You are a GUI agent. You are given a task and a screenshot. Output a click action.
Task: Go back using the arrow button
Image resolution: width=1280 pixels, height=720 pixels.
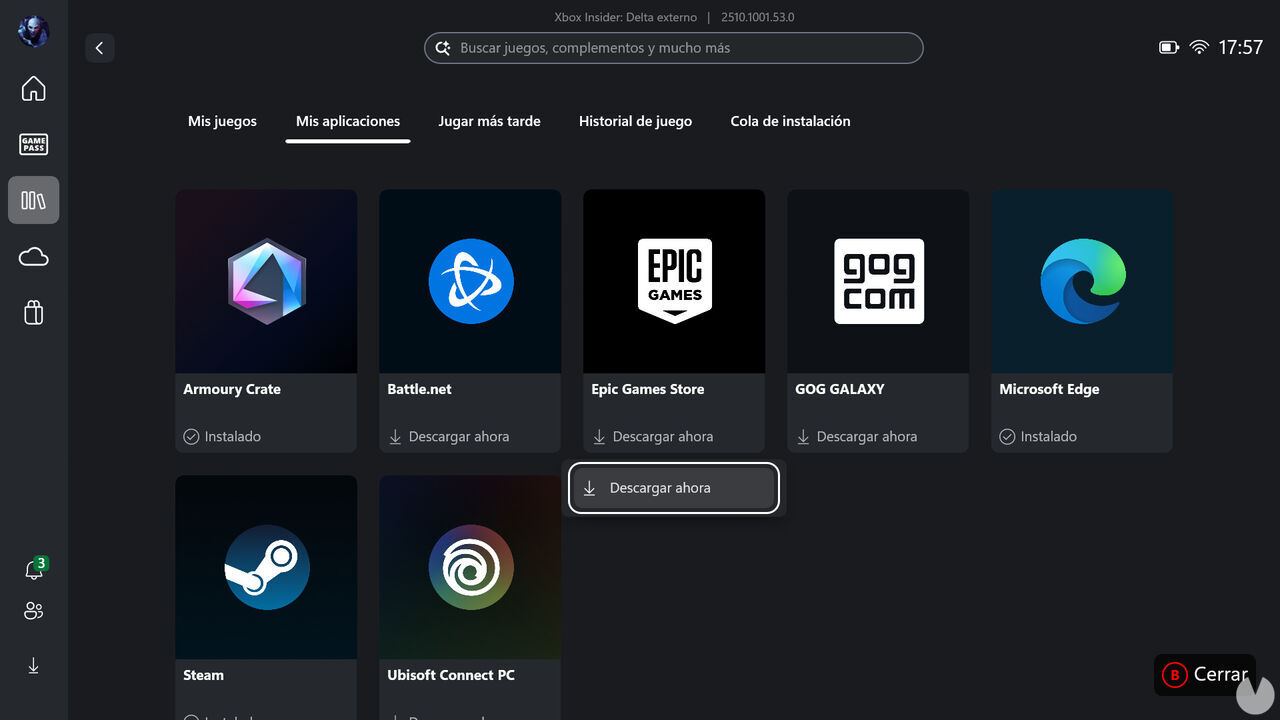99,48
